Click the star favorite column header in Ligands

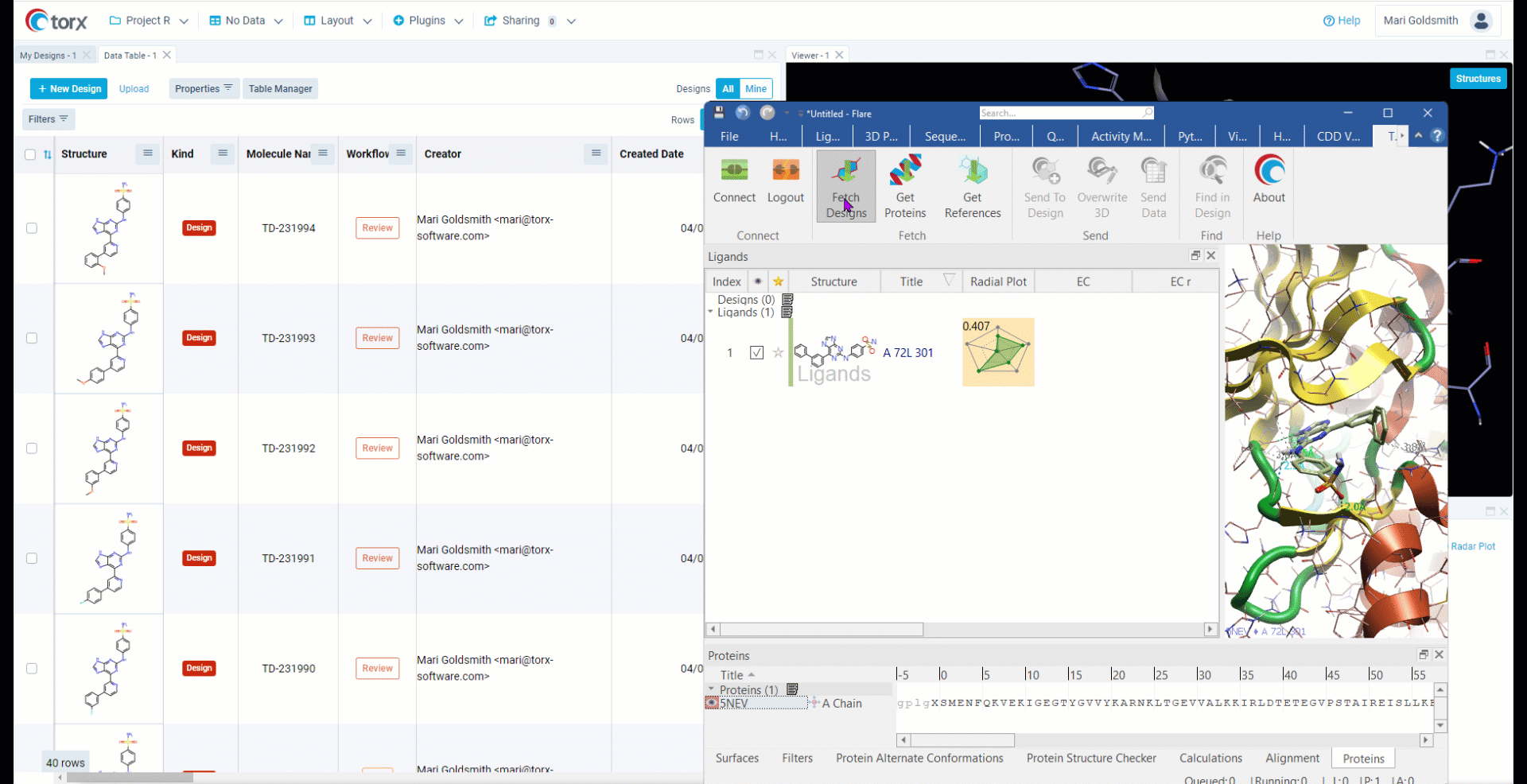[779, 281]
